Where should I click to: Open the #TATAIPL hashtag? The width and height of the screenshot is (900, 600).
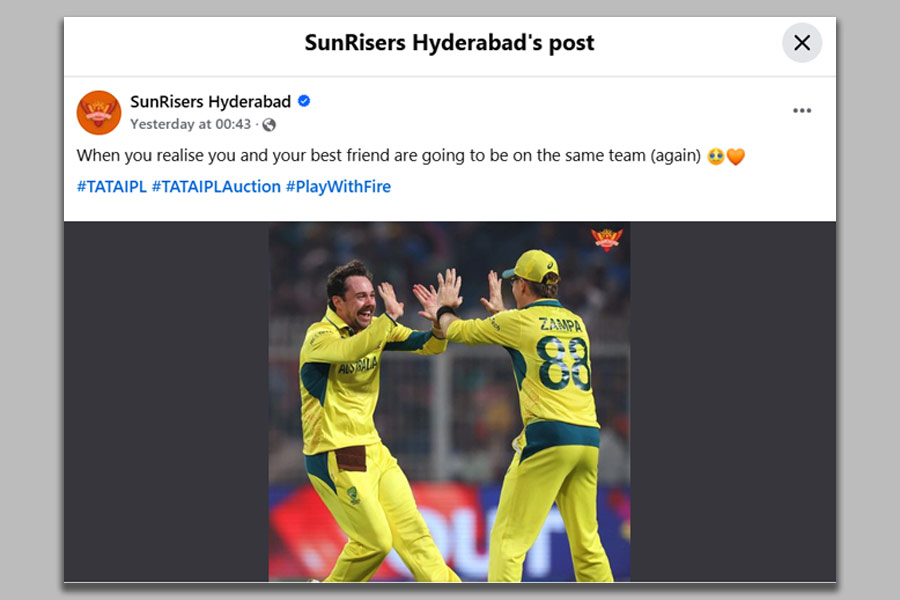point(111,186)
